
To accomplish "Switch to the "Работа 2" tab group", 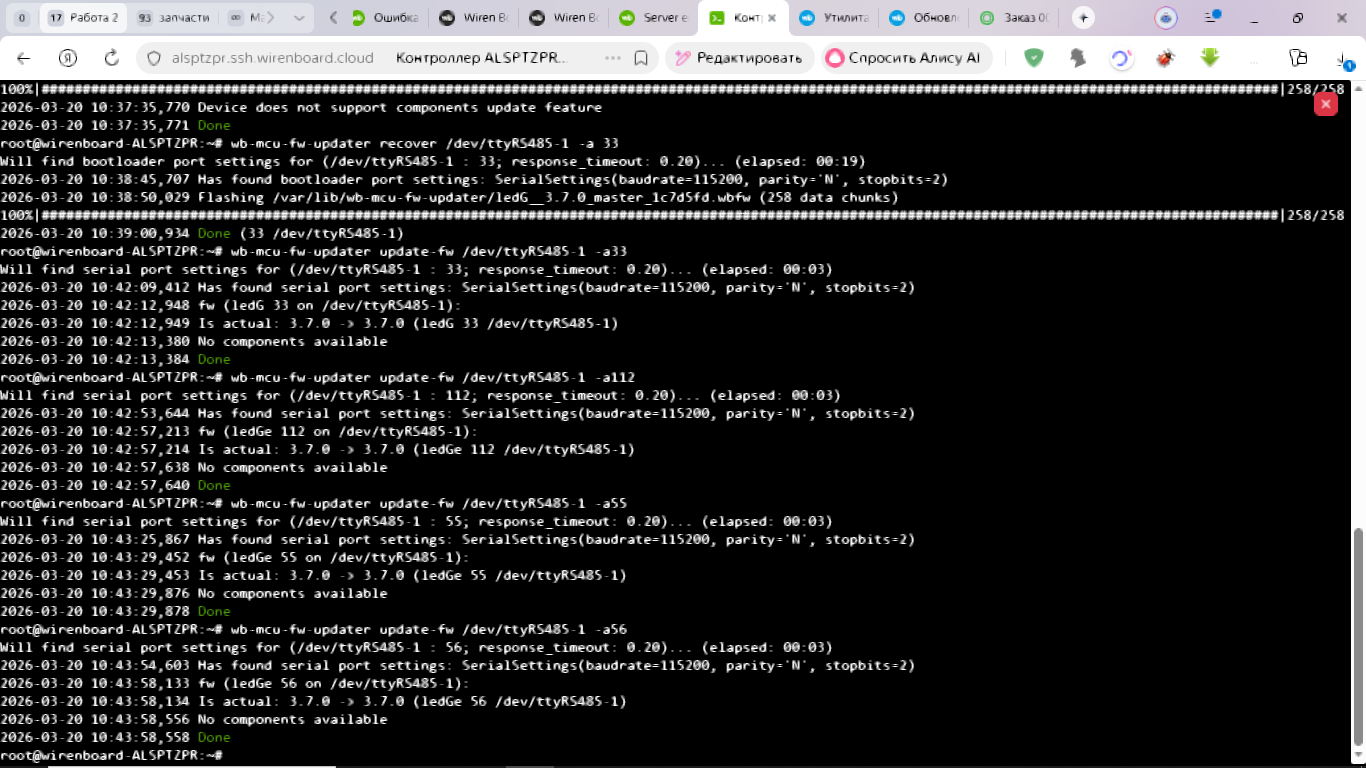I will [84, 18].
